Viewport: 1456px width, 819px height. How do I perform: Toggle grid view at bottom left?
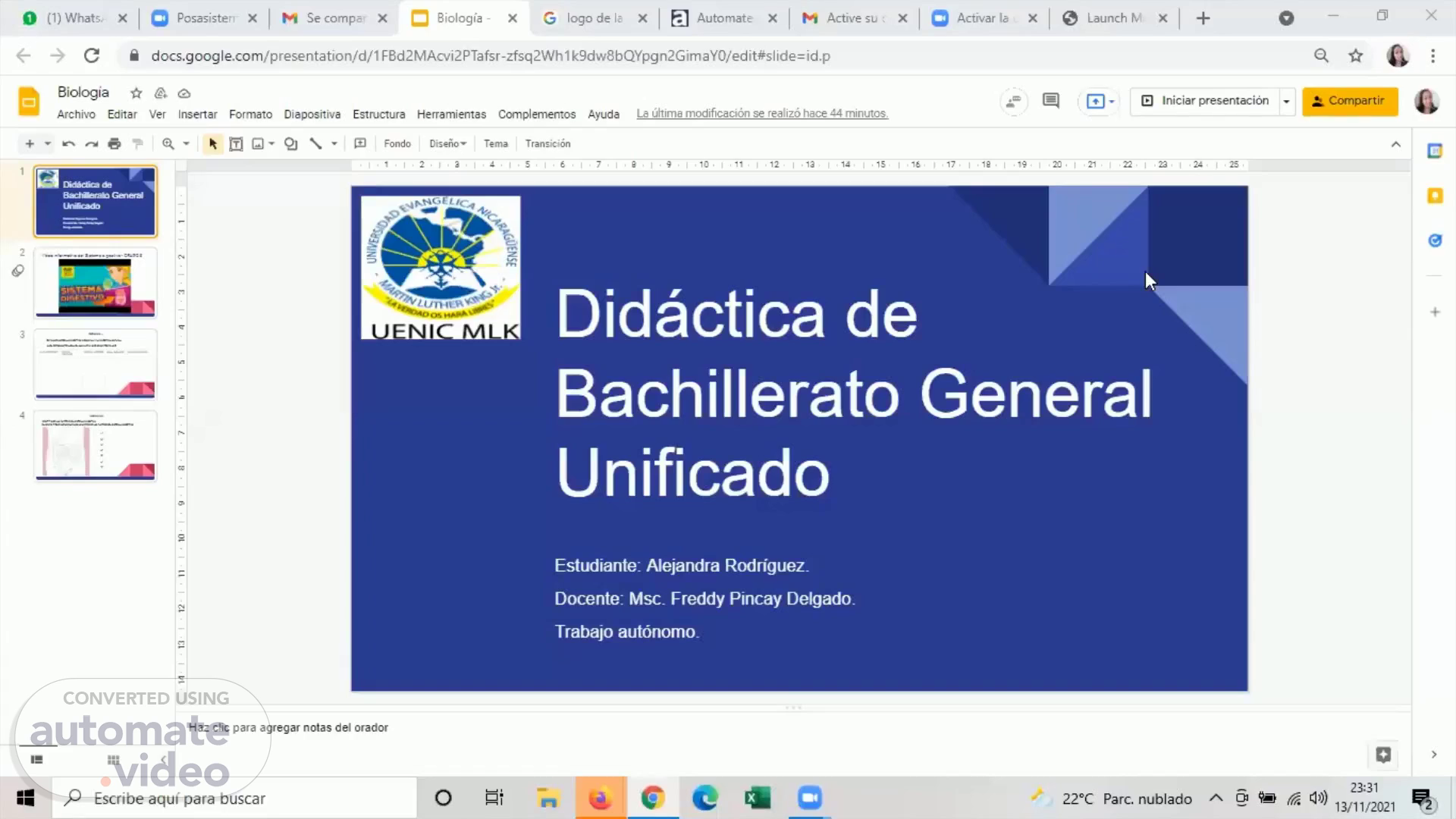pyautogui.click(x=113, y=760)
